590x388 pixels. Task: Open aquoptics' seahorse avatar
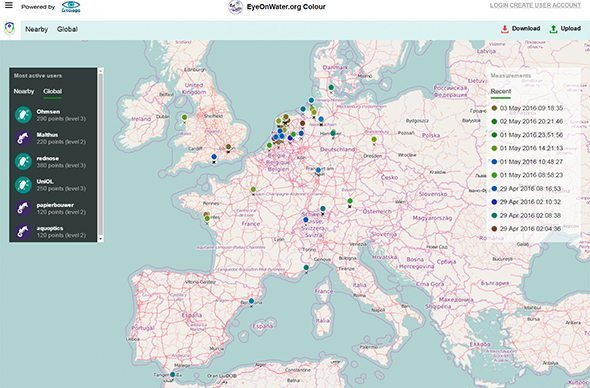pos(23,231)
